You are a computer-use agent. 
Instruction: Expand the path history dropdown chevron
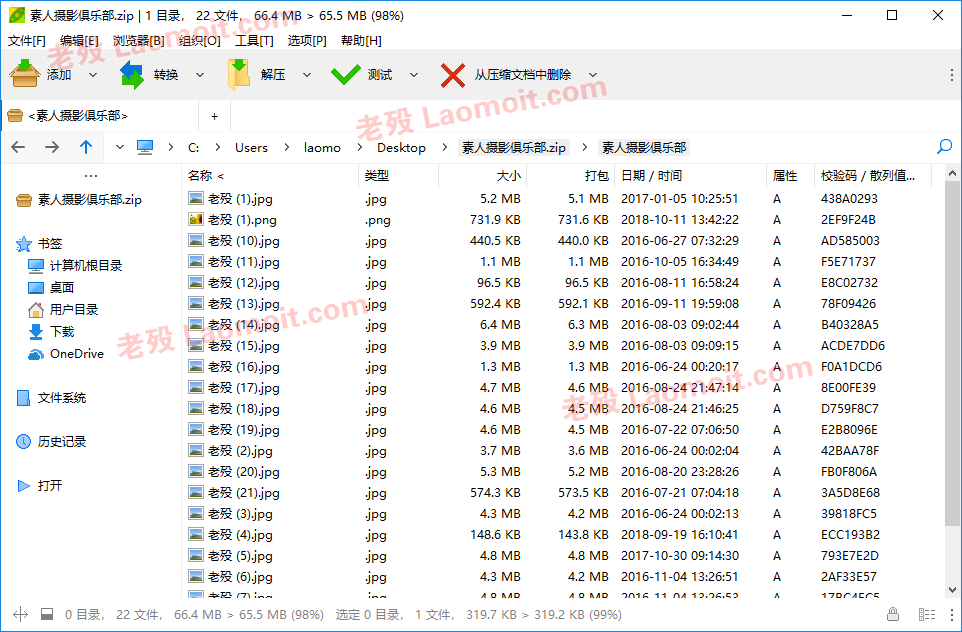[120, 147]
